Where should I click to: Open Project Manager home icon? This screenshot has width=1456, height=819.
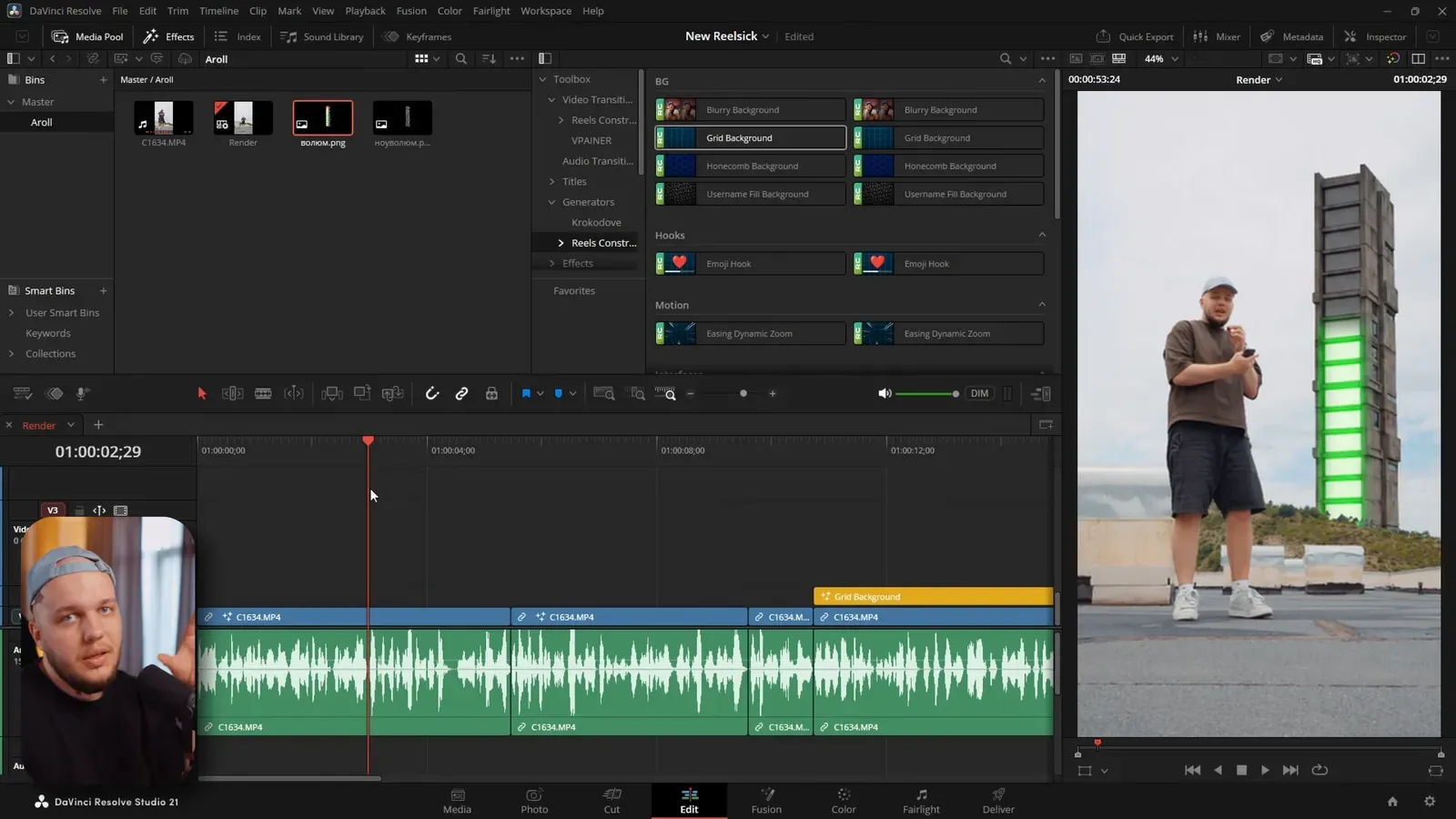click(x=1392, y=801)
